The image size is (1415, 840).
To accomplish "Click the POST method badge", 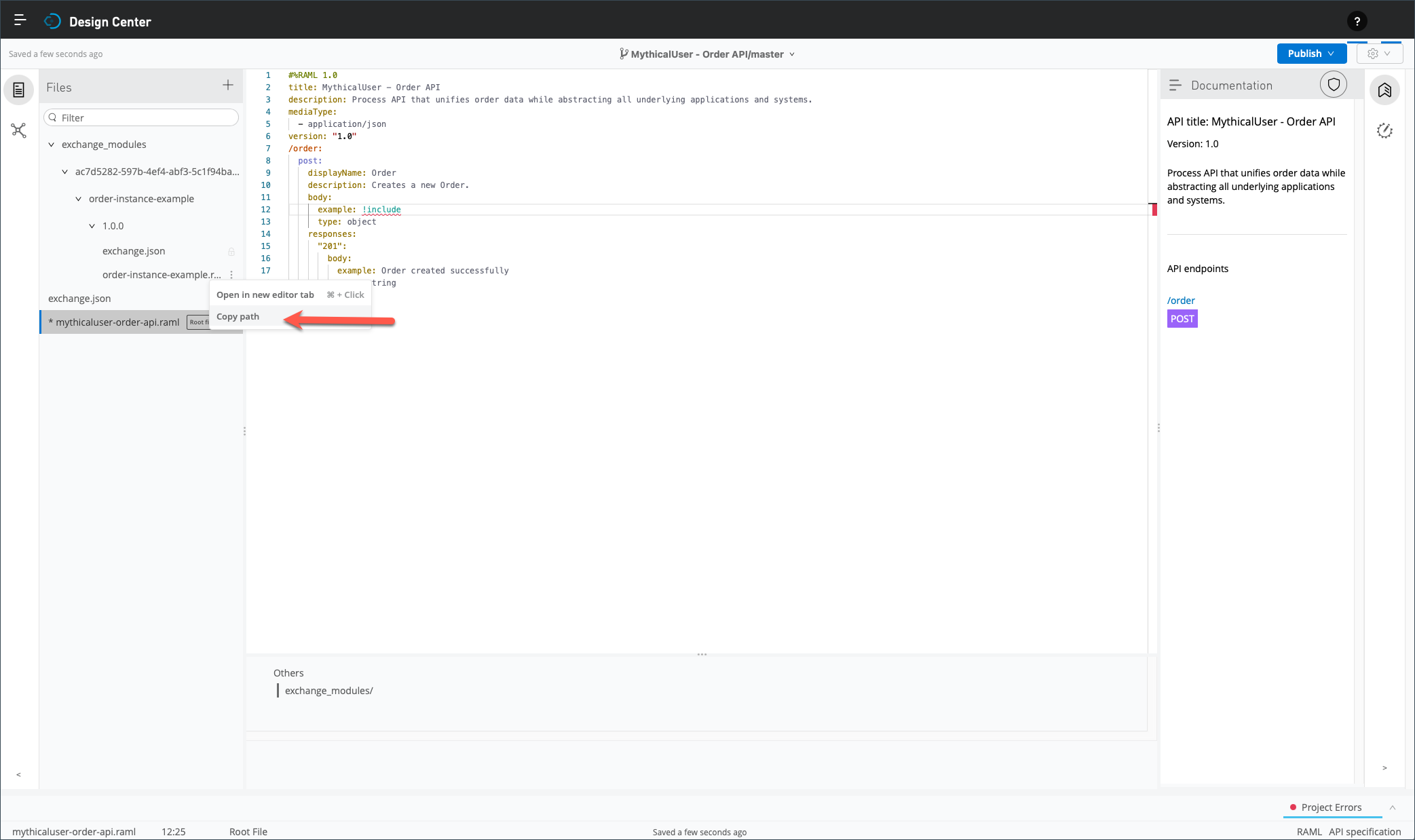I will point(1182,319).
